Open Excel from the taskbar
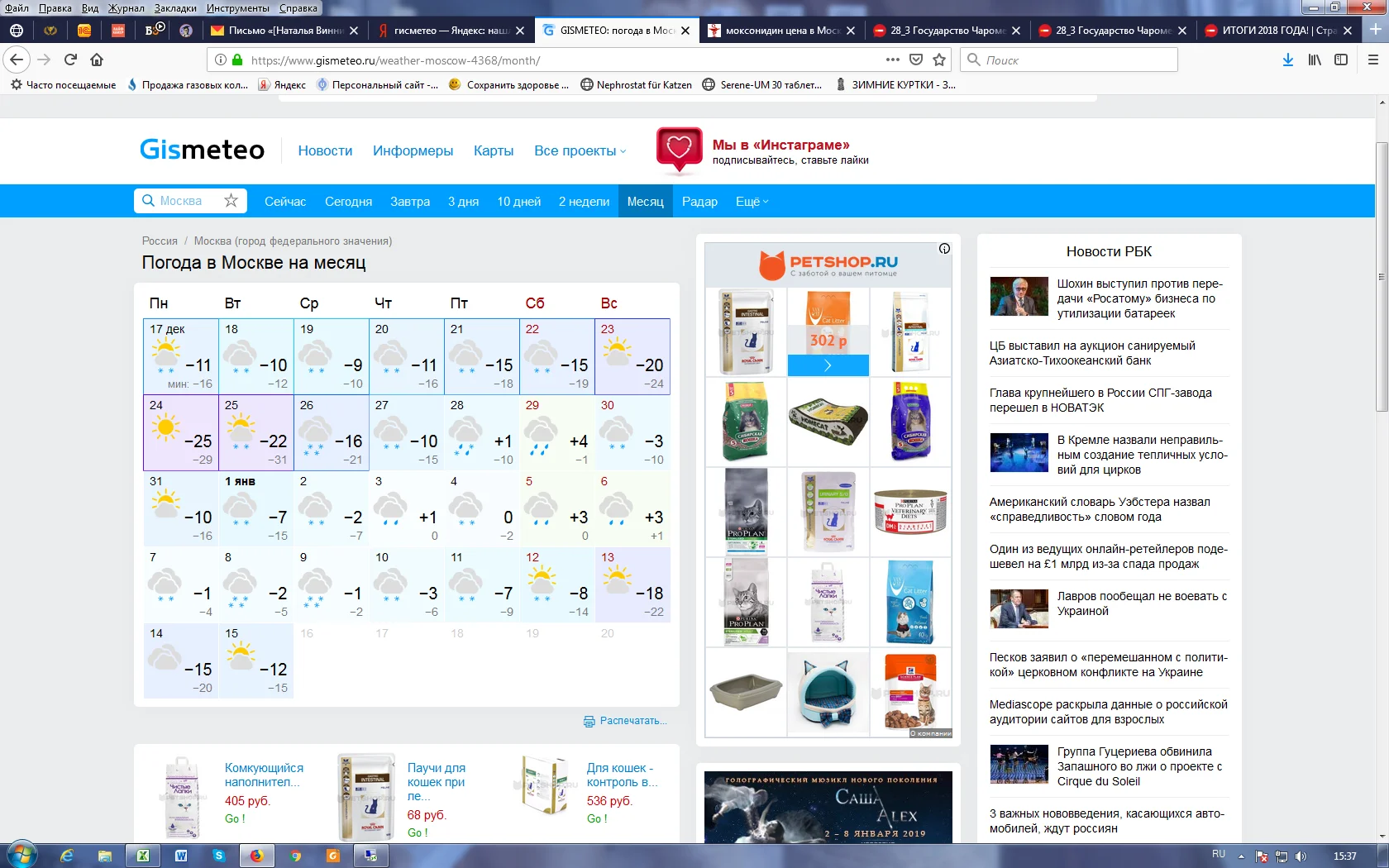Viewport: 1389px width, 868px height. click(143, 856)
